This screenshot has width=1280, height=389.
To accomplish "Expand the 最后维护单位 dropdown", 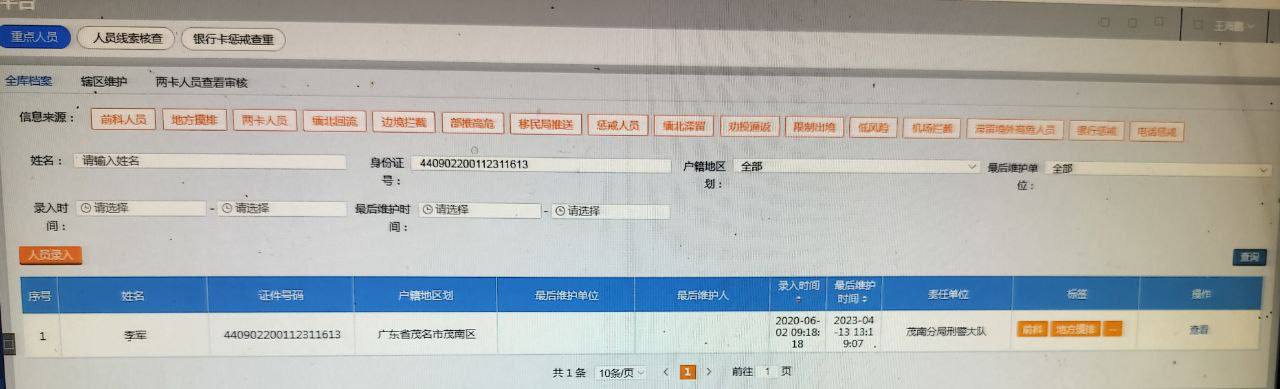I will (x=1158, y=169).
